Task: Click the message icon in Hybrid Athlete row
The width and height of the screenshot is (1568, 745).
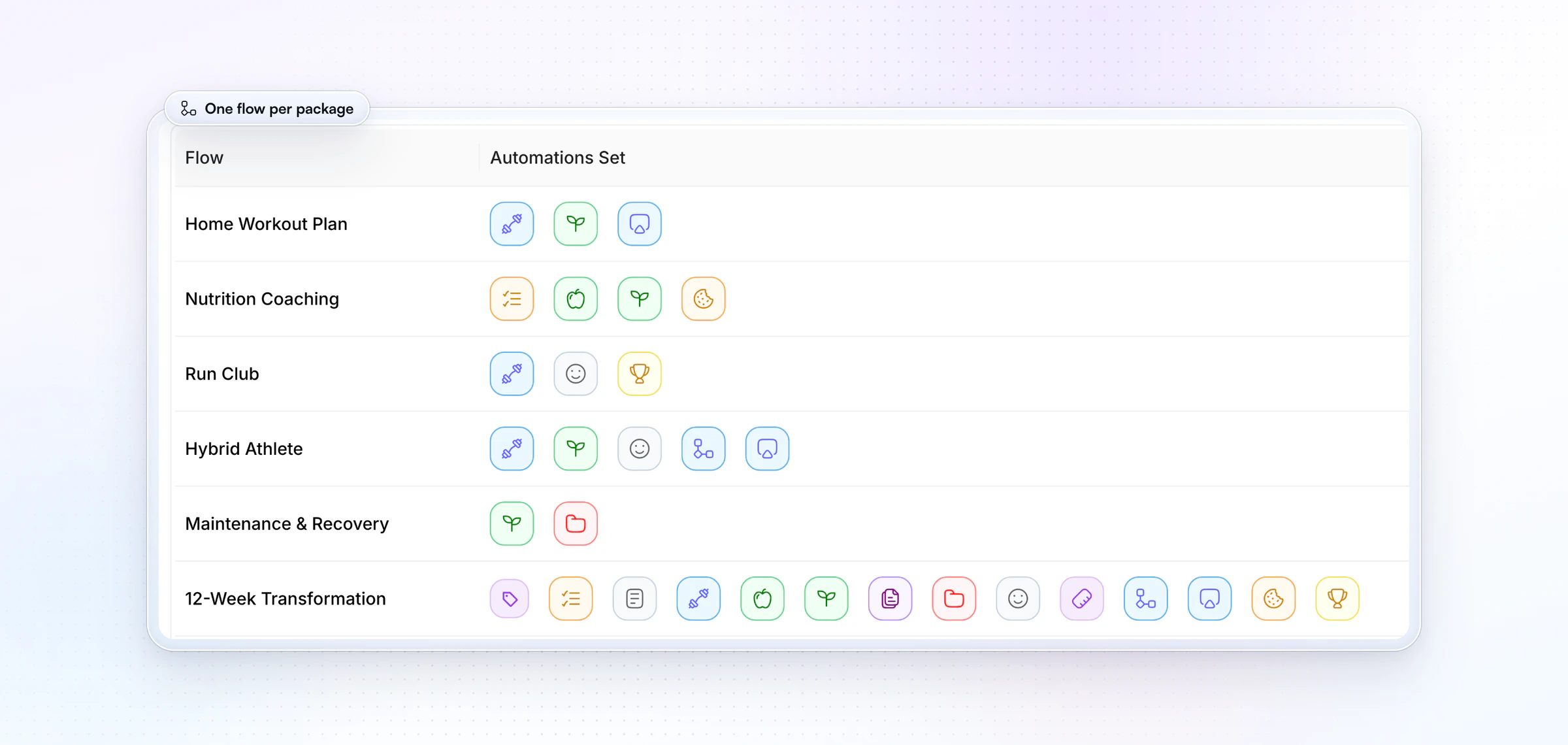Action: [768, 449]
